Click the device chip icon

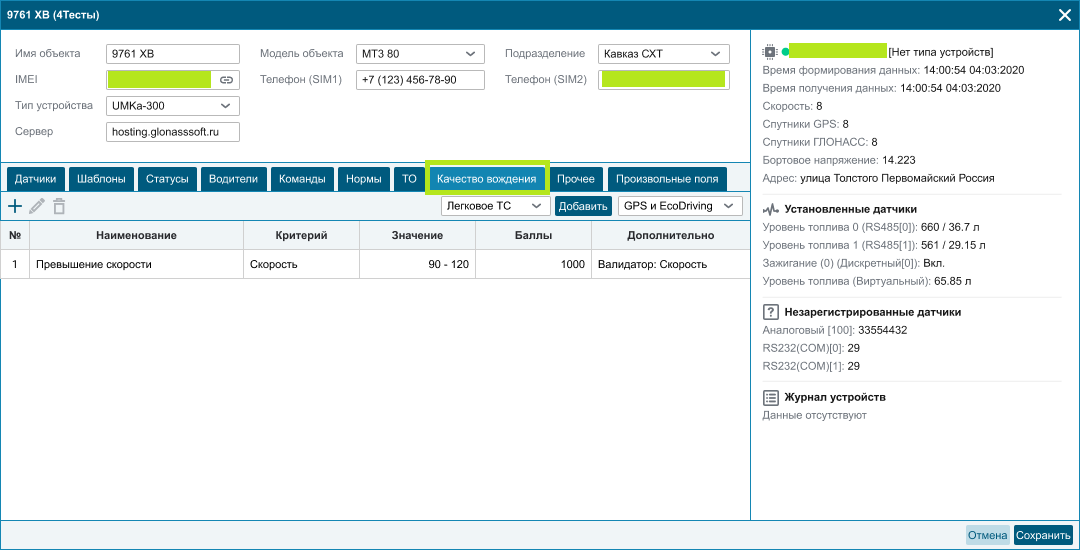pyautogui.click(x=770, y=52)
